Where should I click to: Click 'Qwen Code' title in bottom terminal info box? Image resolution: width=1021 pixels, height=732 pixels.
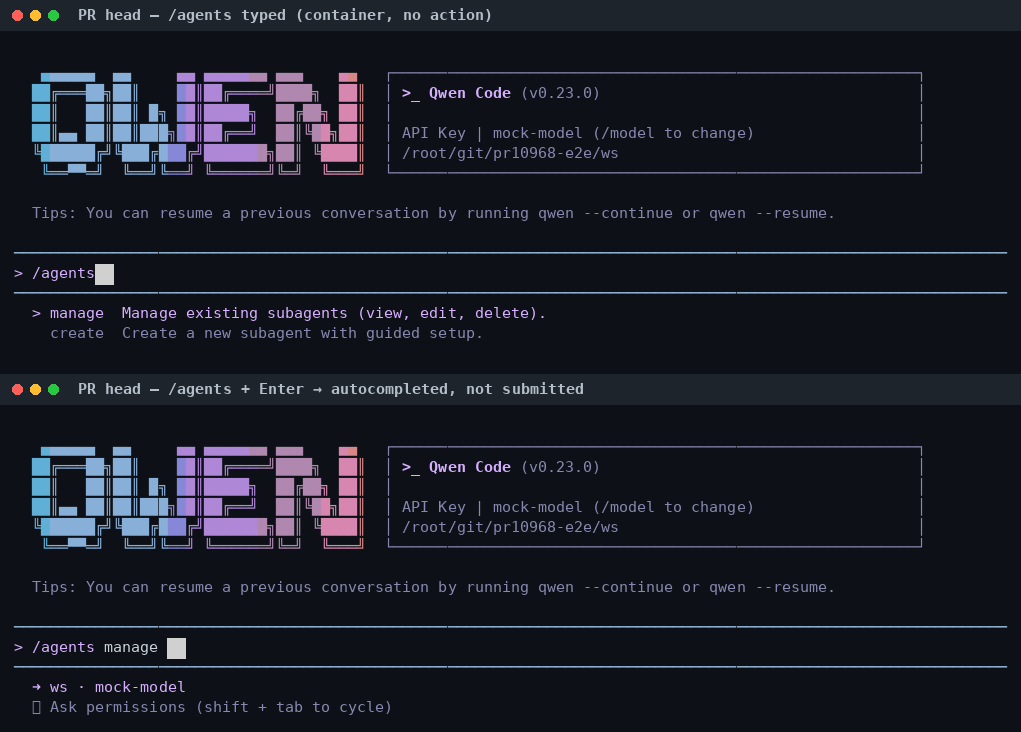pyautogui.click(x=469, y=467)
